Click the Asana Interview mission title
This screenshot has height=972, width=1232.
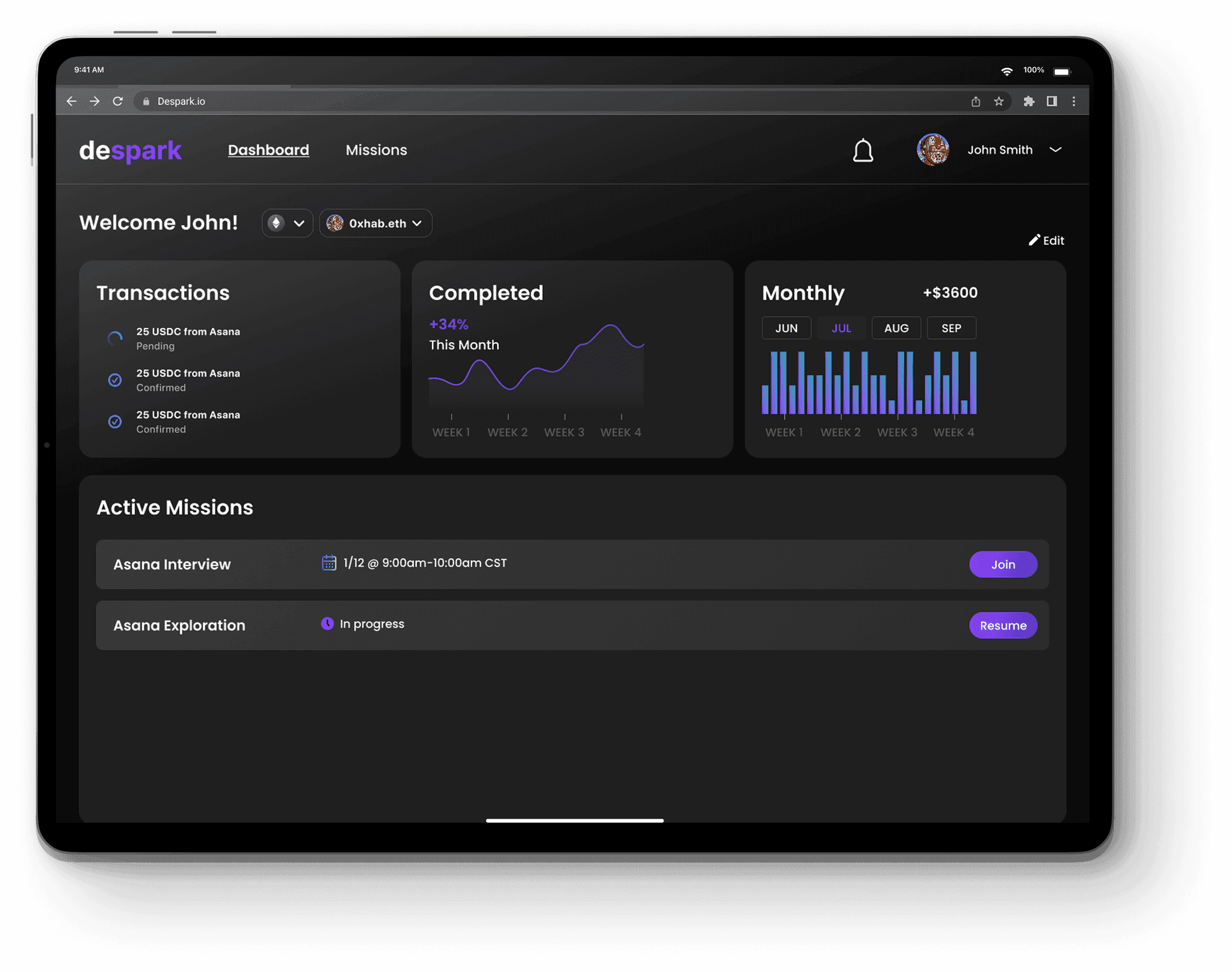point(172,565)
